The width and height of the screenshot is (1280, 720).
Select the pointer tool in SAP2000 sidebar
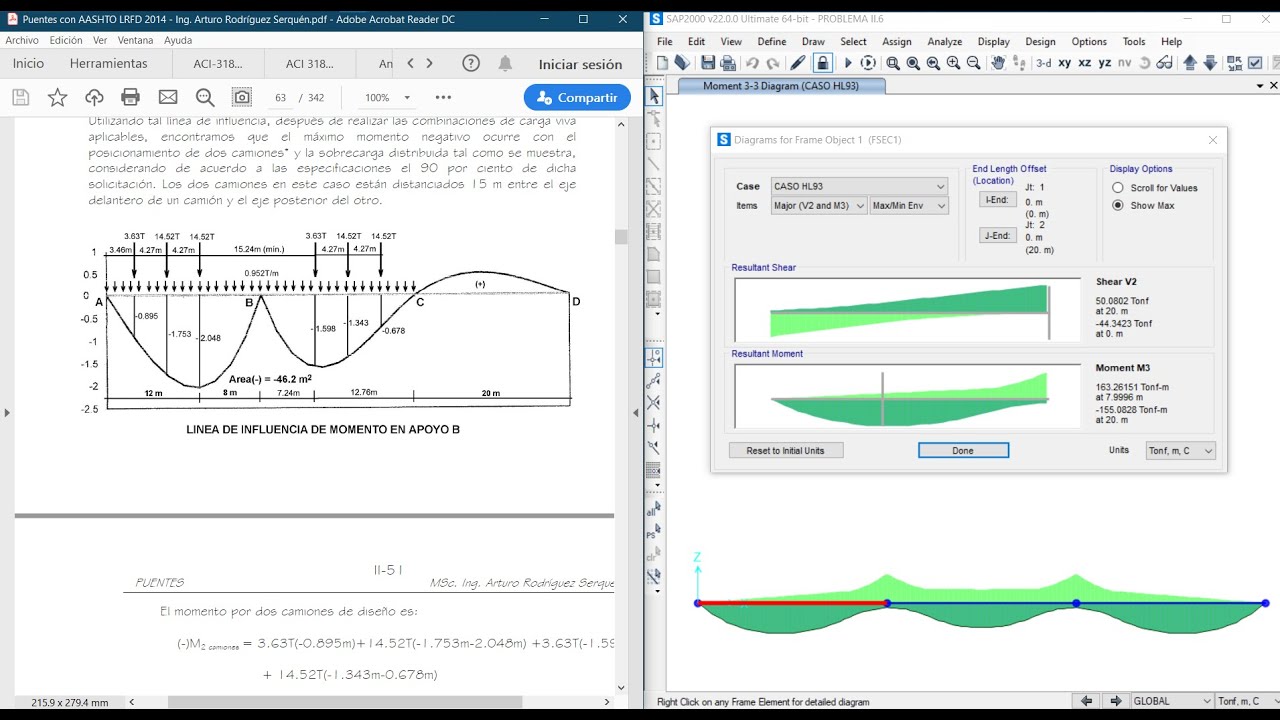coord(654,96)
